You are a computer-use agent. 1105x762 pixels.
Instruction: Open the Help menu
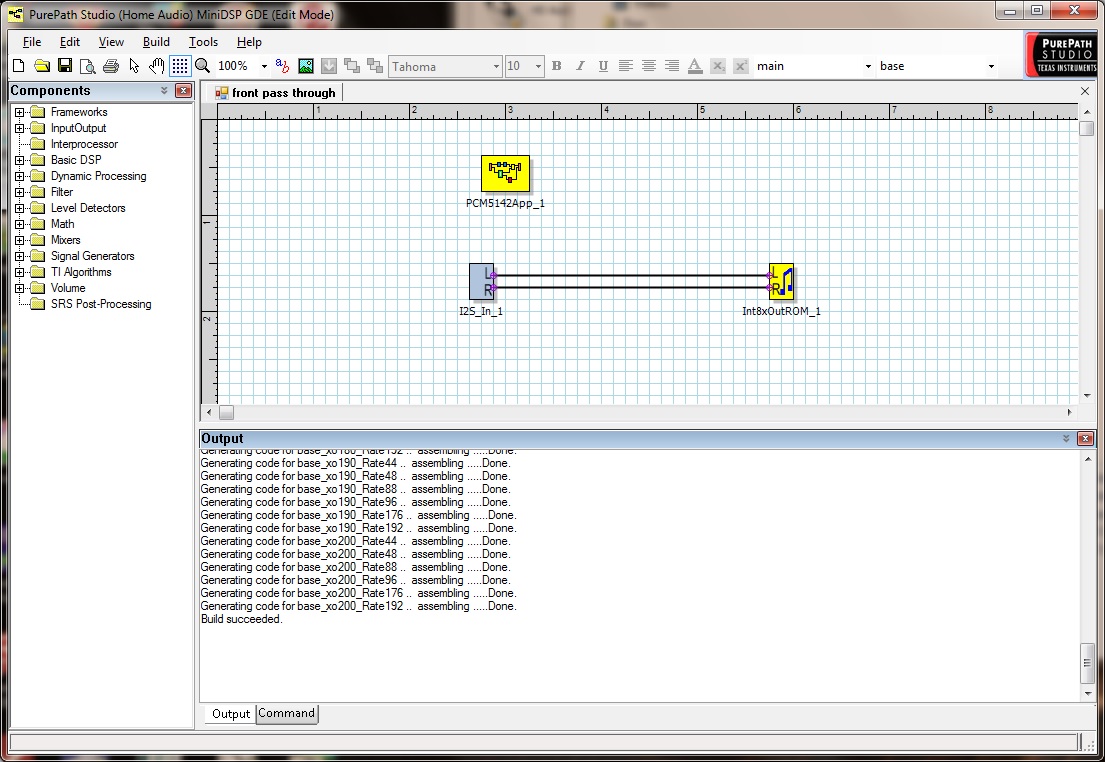[249, 42]
